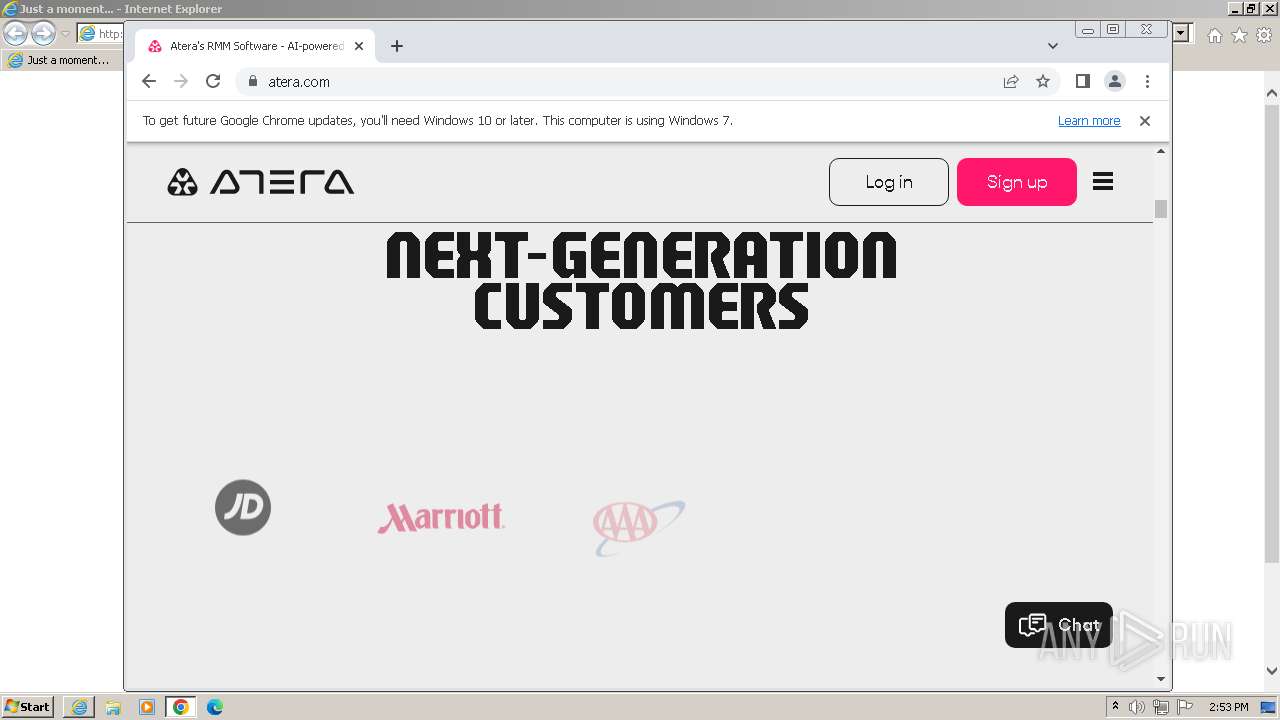Select the IE 'Just a moment...' tab

[62, 60]
